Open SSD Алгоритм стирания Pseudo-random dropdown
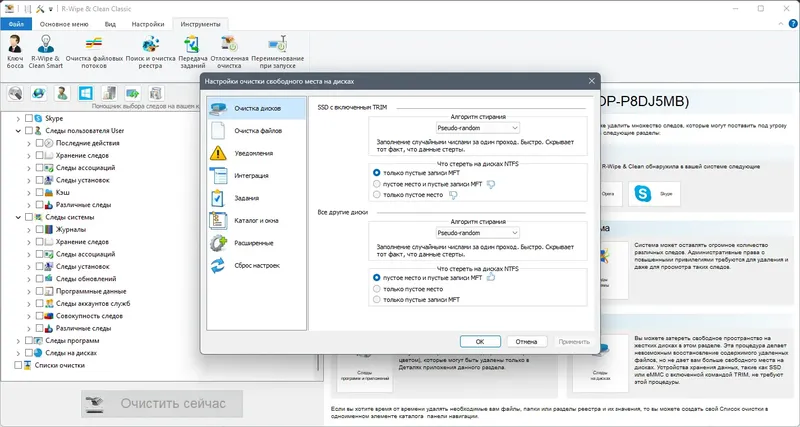800x427 pixels. pyautogui.click(x=478, y=128)
